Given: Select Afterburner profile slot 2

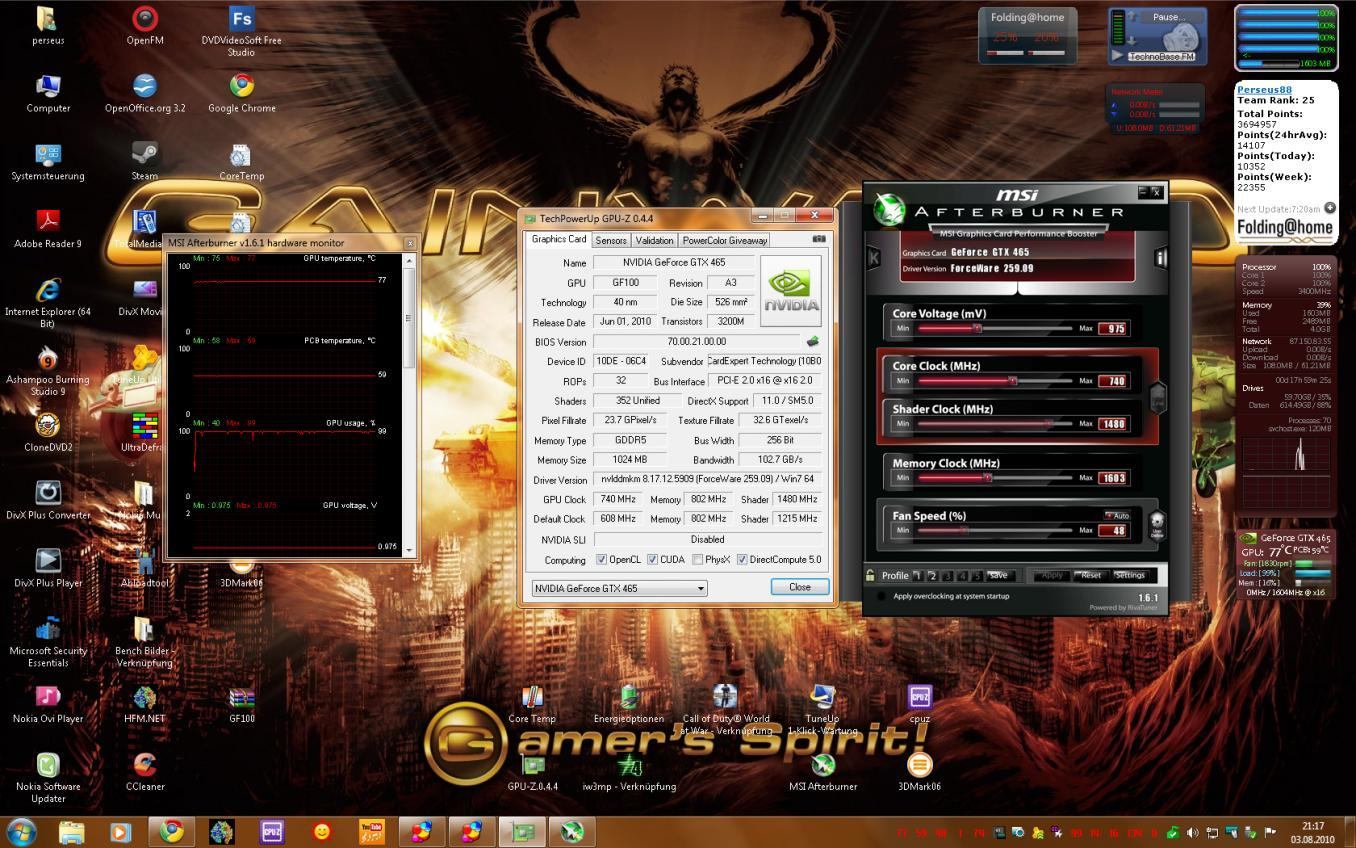Looking at the screenshot, I should (933, 576).
